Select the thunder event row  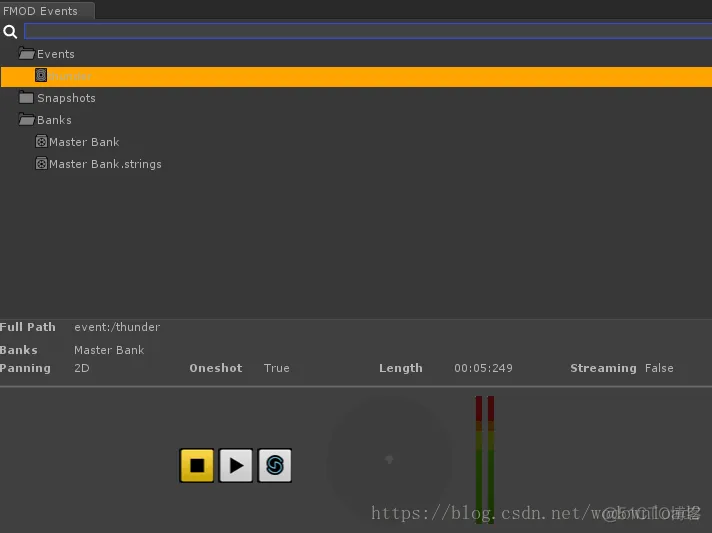point(356,76)
